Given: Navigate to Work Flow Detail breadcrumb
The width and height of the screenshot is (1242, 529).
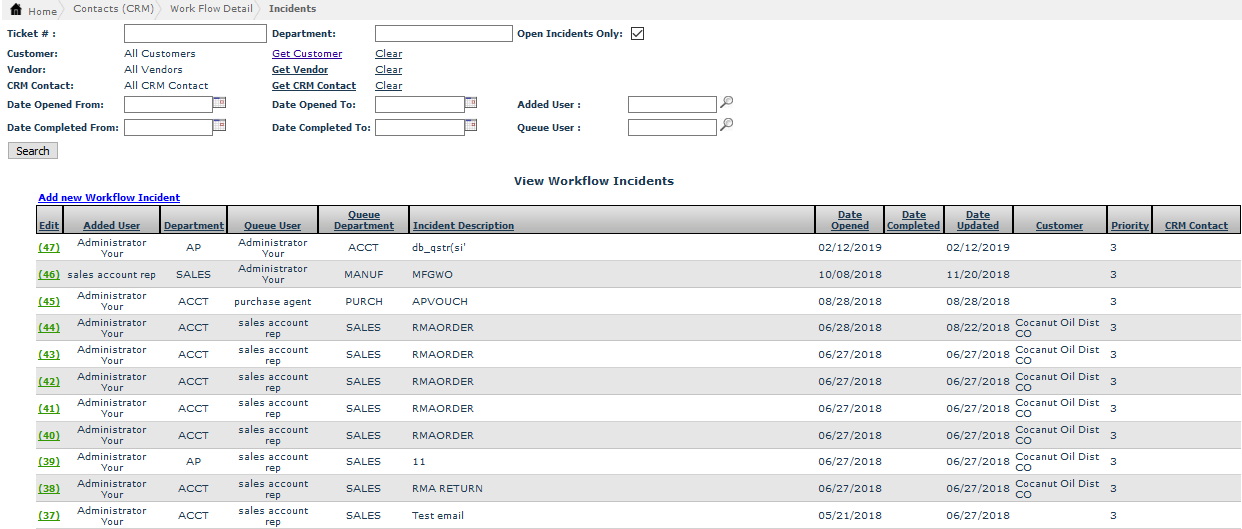Looking at the screenshot, I should (x=210, y=9).
